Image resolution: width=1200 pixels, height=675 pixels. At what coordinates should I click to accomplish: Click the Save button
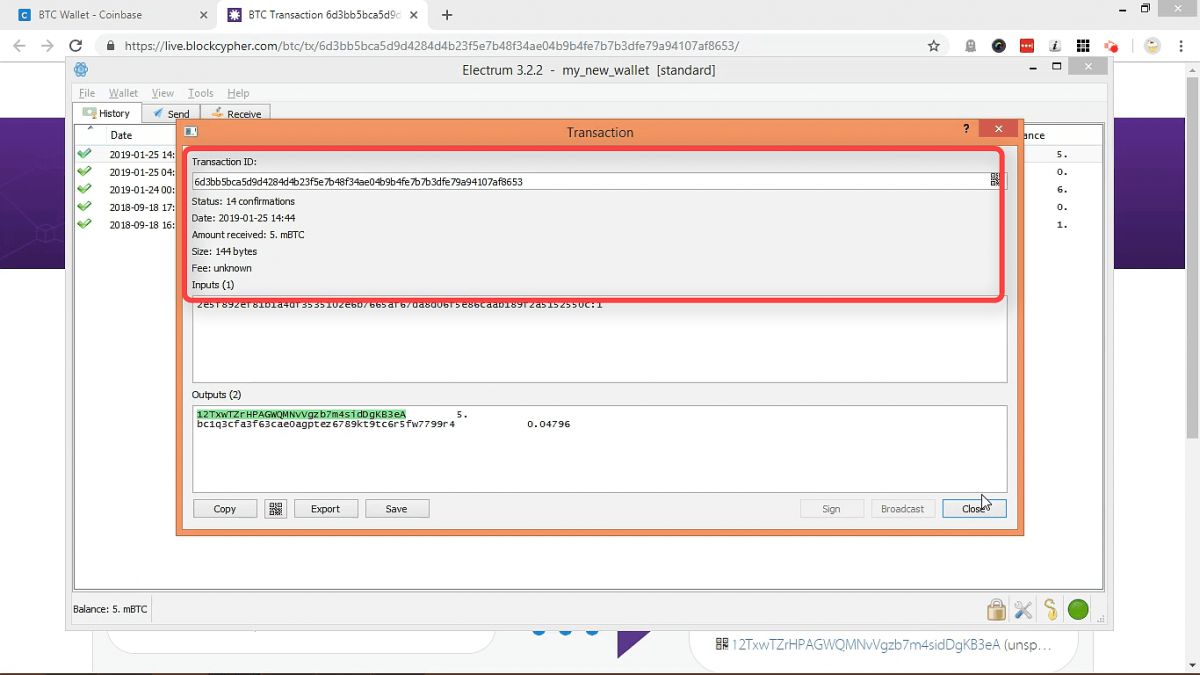tap(397, 509)
